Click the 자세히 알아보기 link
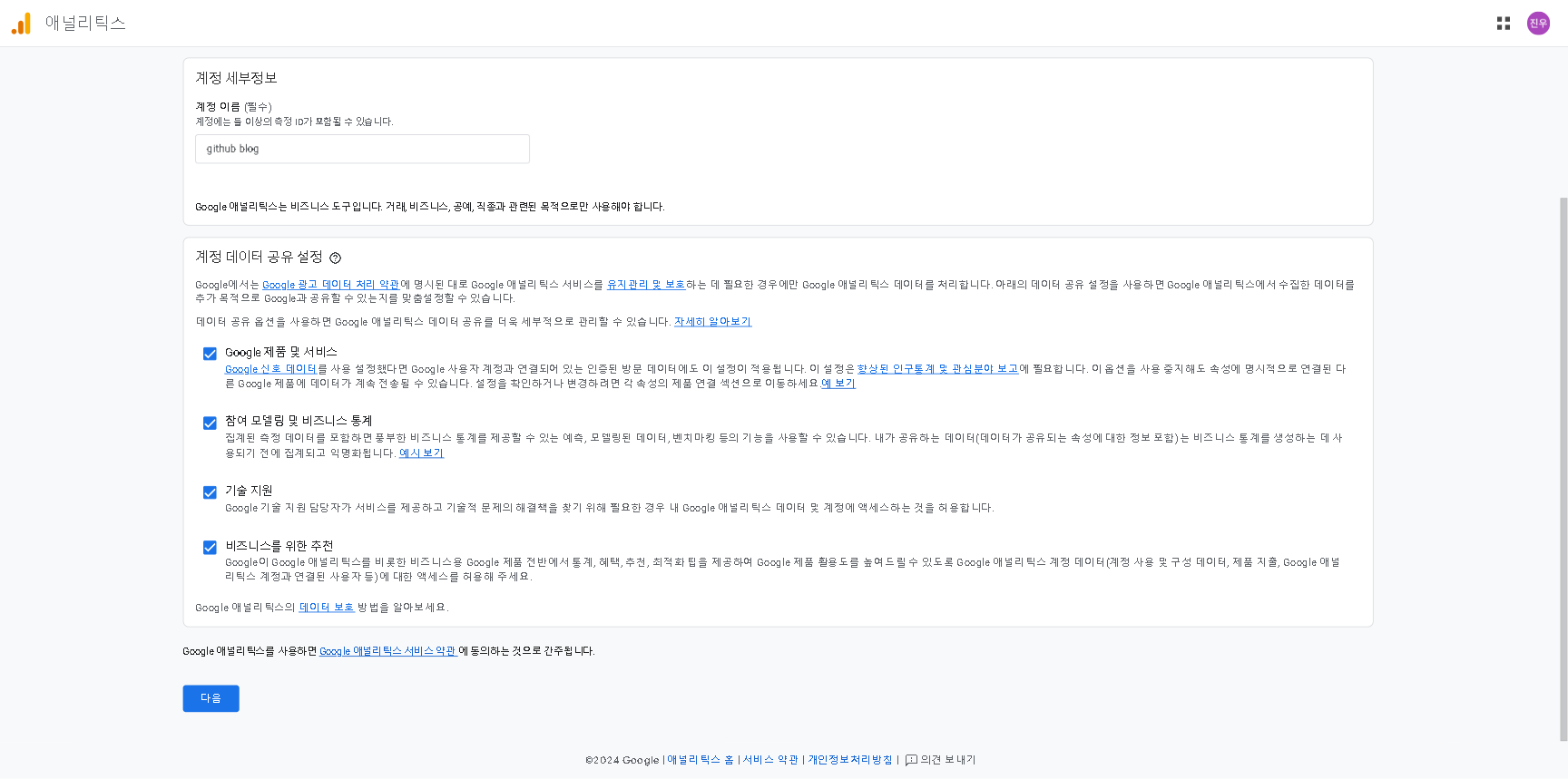The width and height of the screenshot is (1568, 779). [x=713, y=322]
